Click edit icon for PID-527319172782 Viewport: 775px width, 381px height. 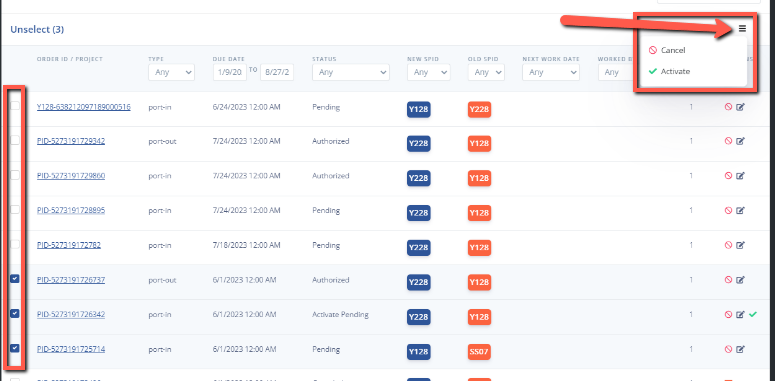click(740, 245)
